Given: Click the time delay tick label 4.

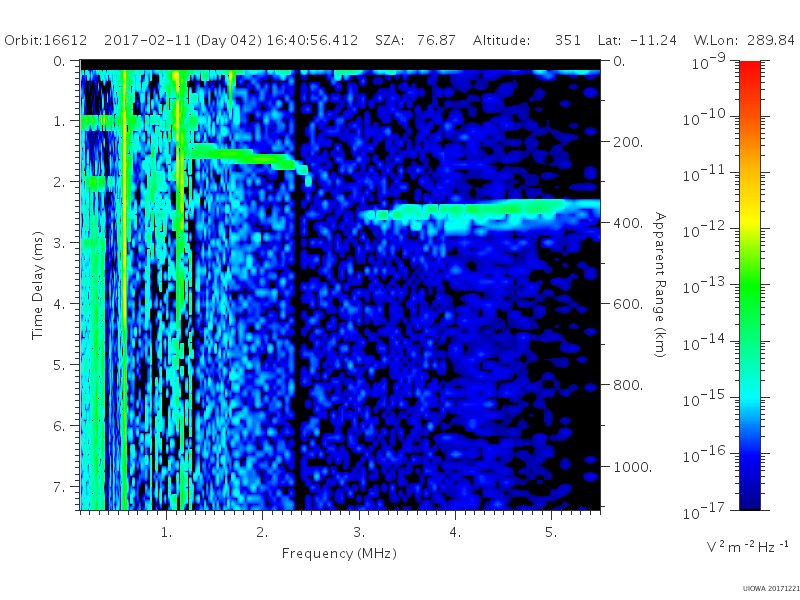Looking at the screenshot, I should (59, 304).
